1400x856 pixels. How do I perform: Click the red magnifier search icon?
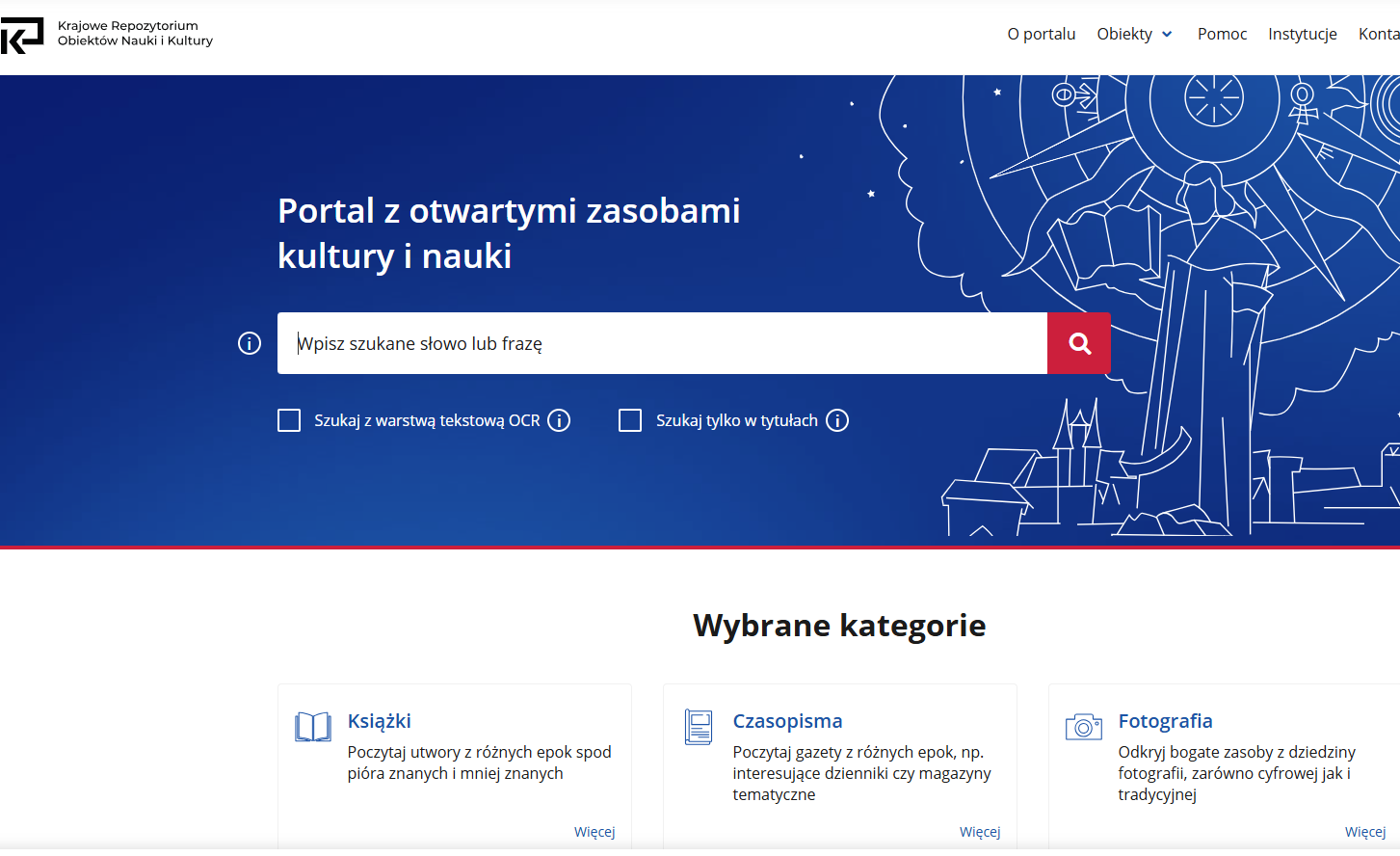coord(1078,342)
